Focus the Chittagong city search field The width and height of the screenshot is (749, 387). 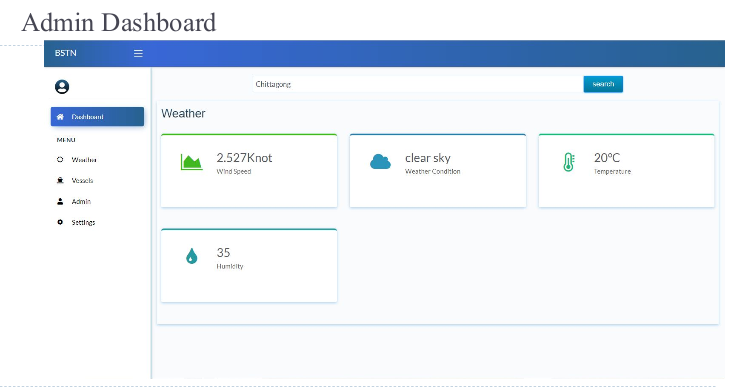click(x=418, y=84)
